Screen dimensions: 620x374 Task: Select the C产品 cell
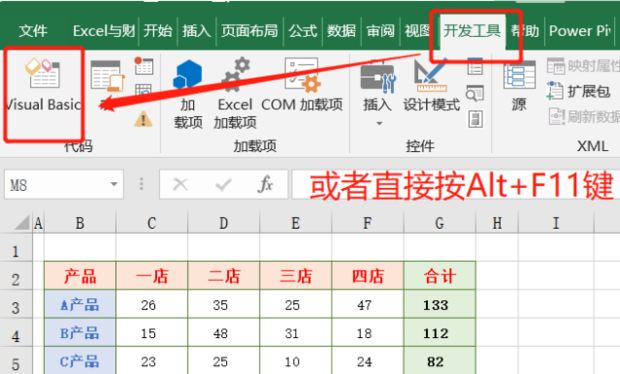80,361
